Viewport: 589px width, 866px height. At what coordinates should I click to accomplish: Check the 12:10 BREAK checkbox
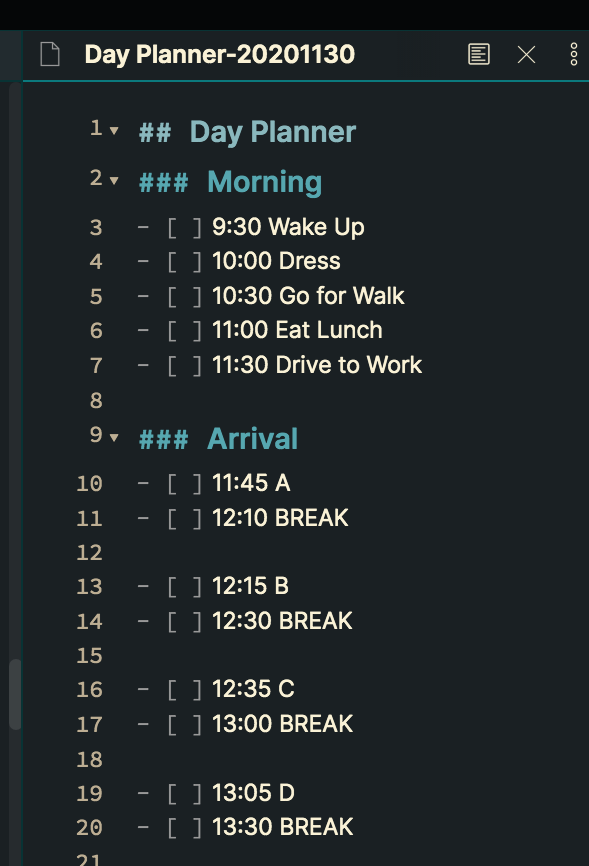click(186, 518)
